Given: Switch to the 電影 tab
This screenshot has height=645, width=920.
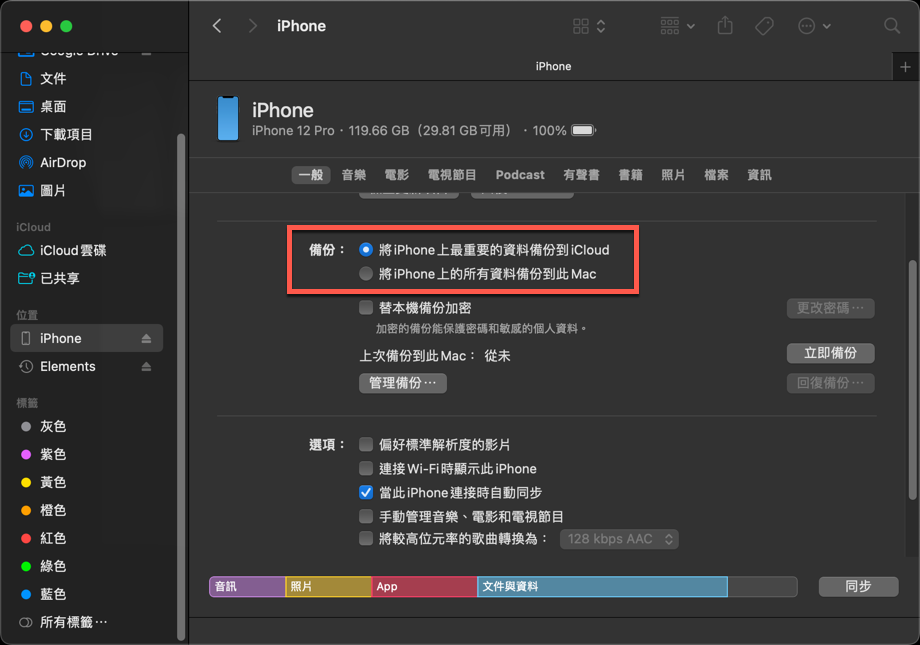Looking at the screenshot, I should pyautogui.click(x=397, y=175).
